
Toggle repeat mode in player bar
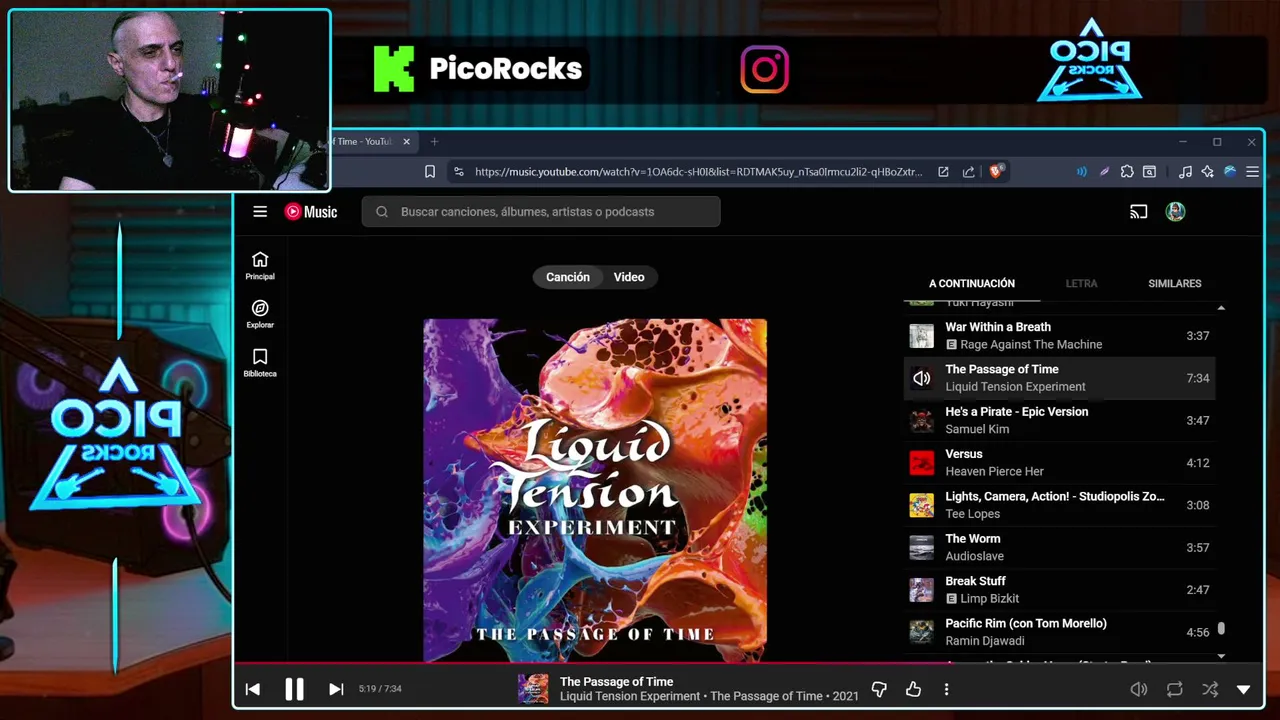(x=1175, y=689)
